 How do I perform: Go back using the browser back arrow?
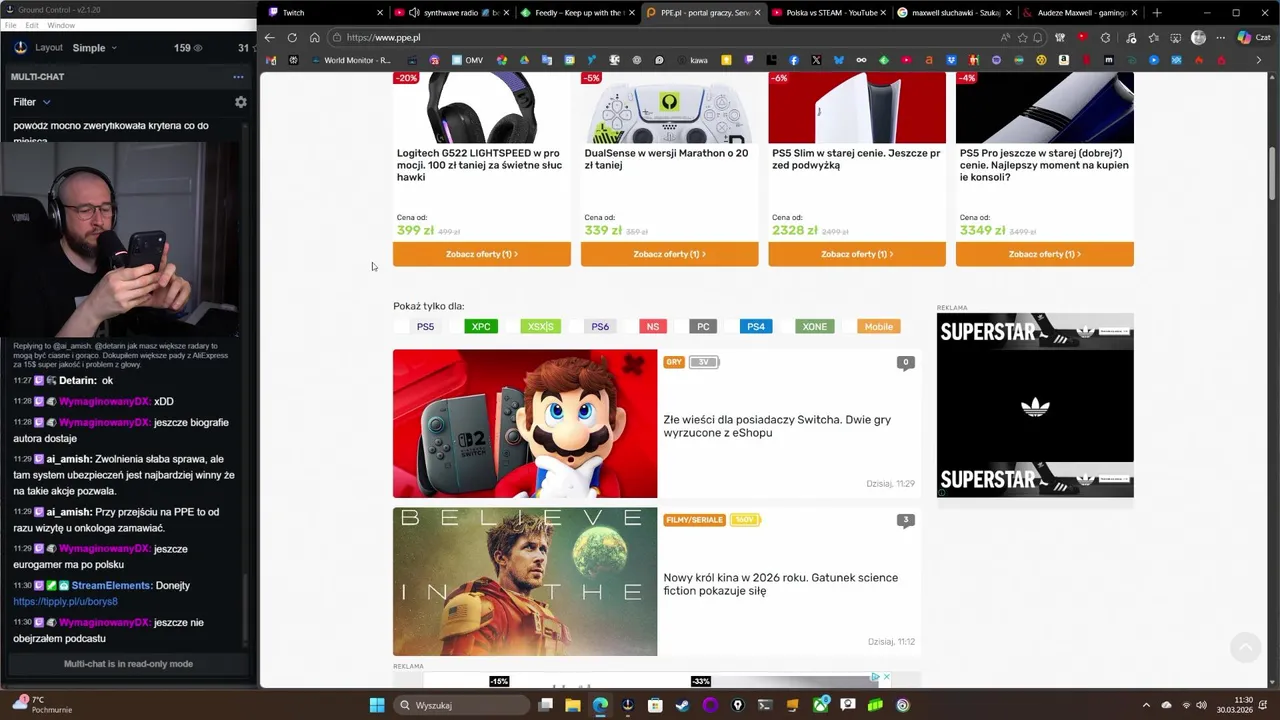pyautogui.click(x=269, y=38)
